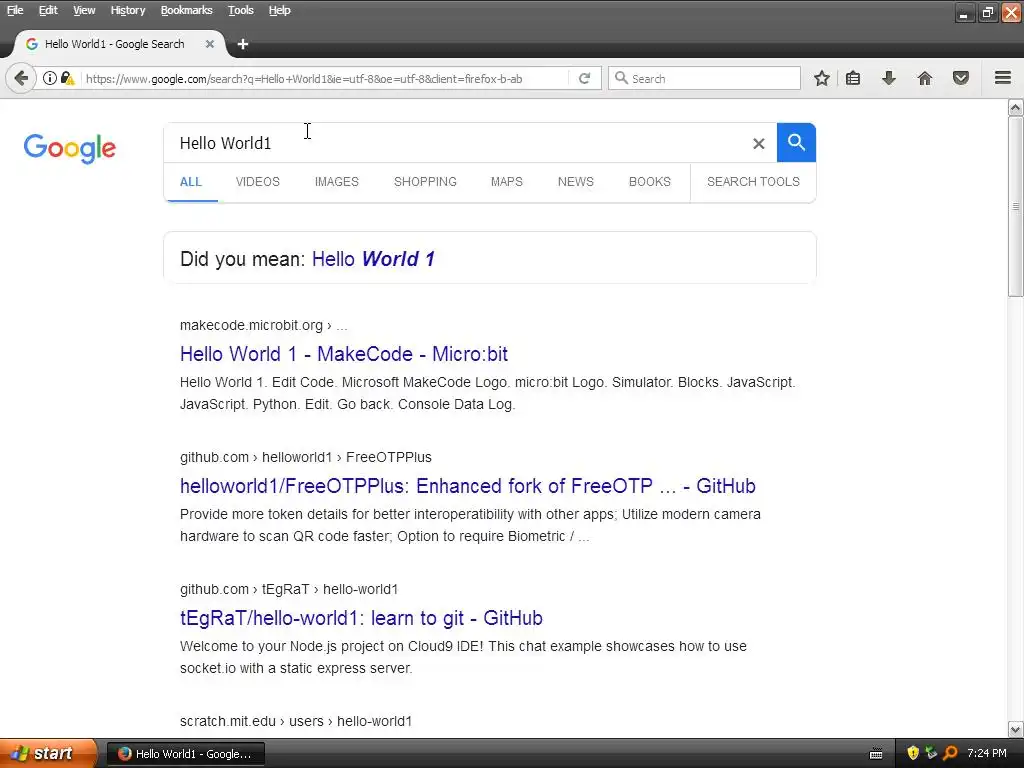The image size is (1024, 768).
Task: Go to home page via house icon
Action: (925, 78)
